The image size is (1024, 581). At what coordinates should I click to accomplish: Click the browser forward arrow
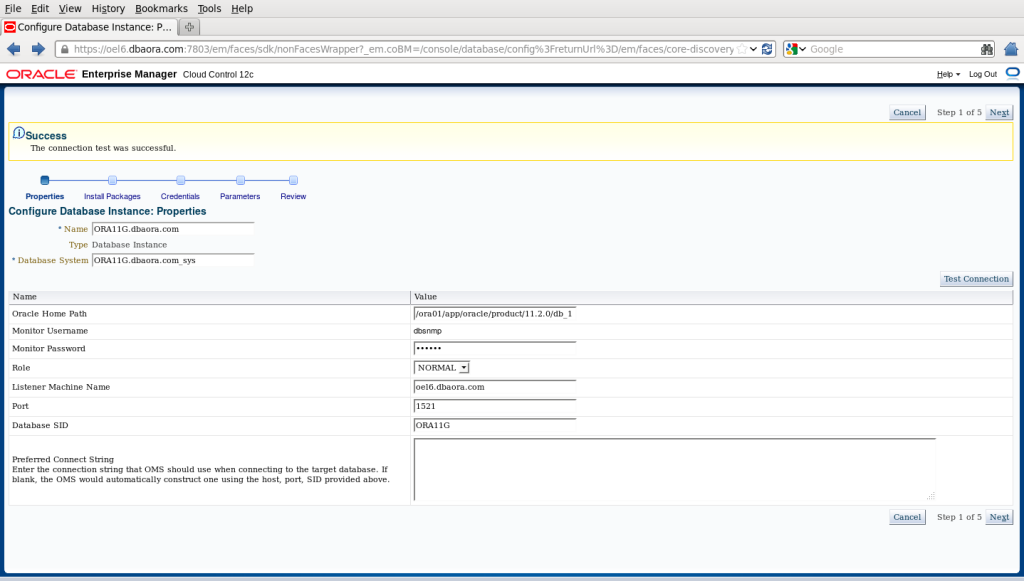(38, 49)
